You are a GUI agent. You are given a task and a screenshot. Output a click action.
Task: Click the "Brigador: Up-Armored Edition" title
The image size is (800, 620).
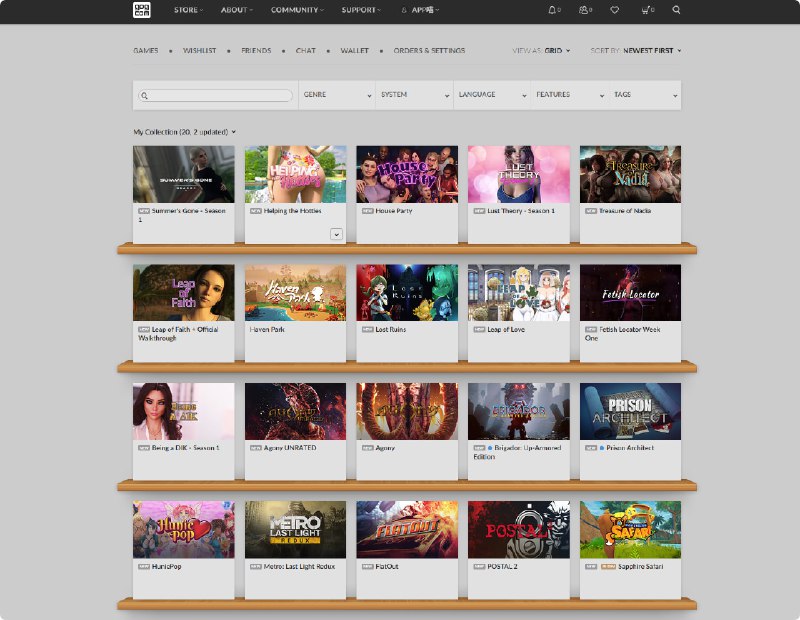(517, 452)
